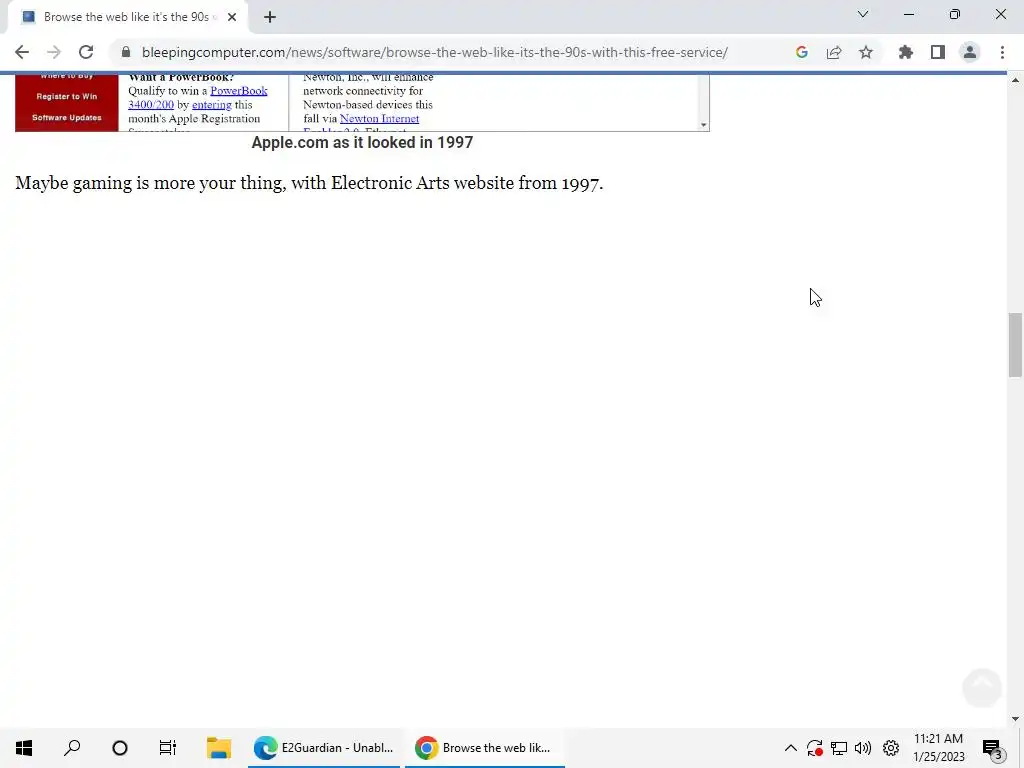Show hidden system tray icons

click(x=790, y=748)
